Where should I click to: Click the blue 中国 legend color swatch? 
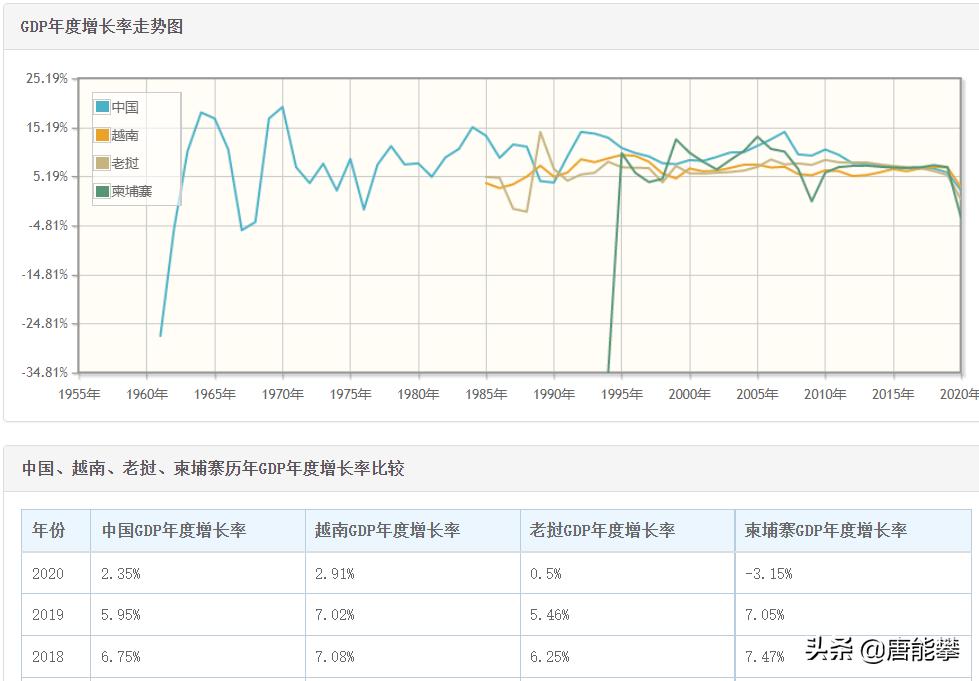(x=103, y=107)
